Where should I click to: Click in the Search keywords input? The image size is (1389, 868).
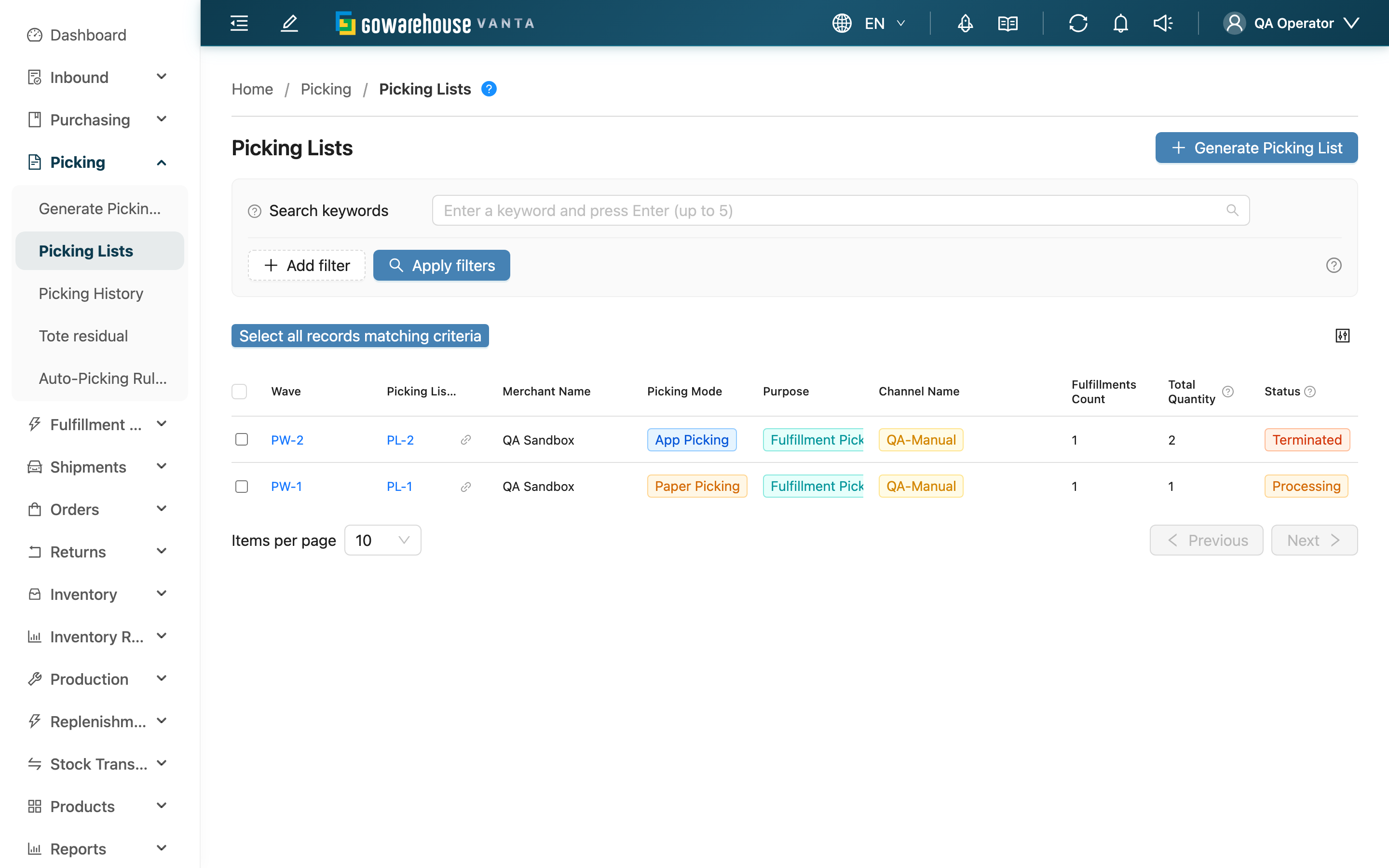tap(841, 211)
